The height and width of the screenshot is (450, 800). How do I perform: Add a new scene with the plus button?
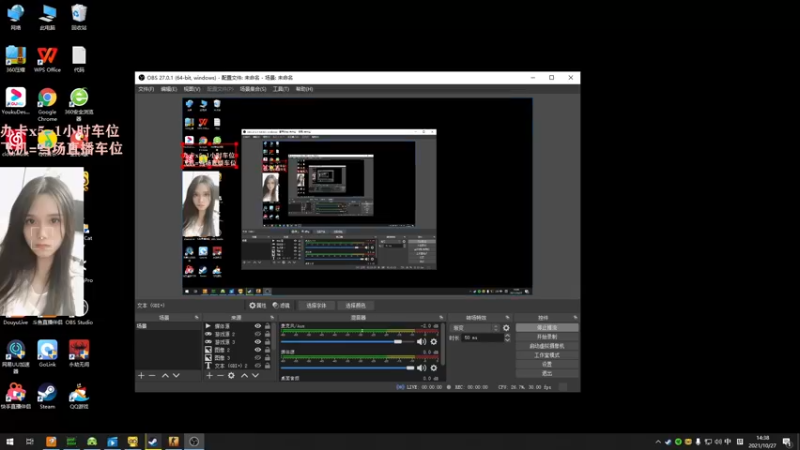pos(141,376)
